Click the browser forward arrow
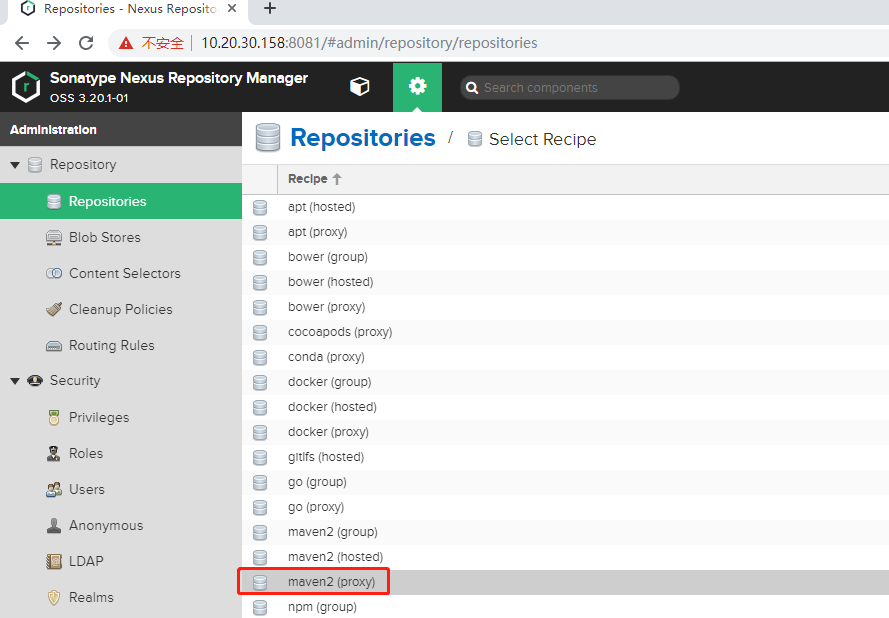This screenshot has height=618, width=889. (x=54, y=43)
